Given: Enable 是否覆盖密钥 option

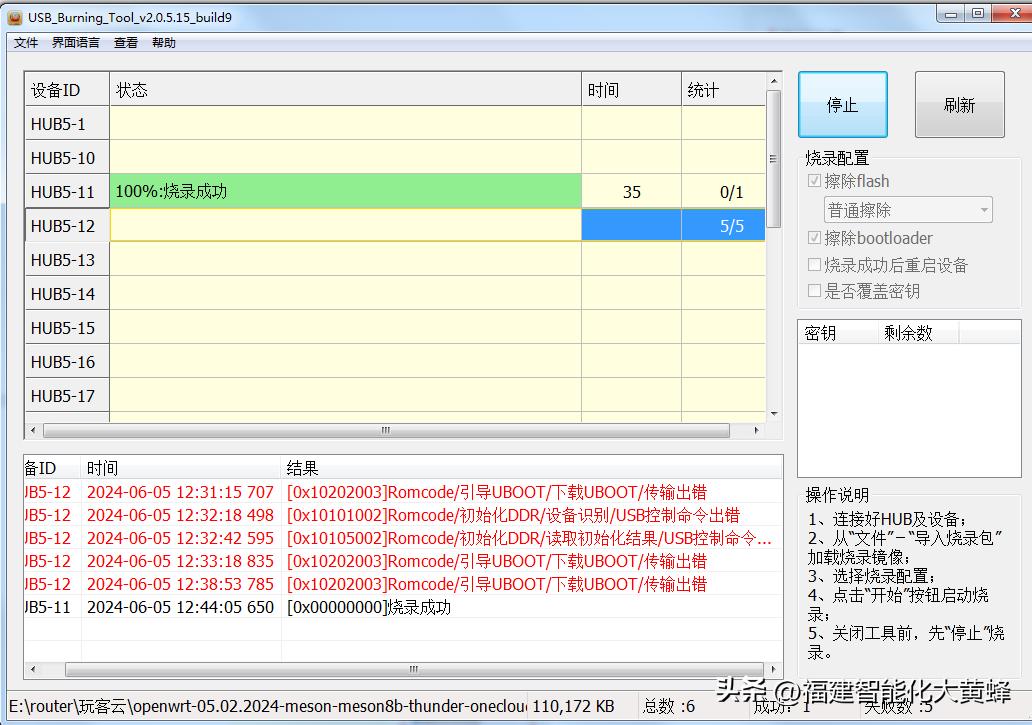Looking at the screenshot, I should tap(815, 290).
